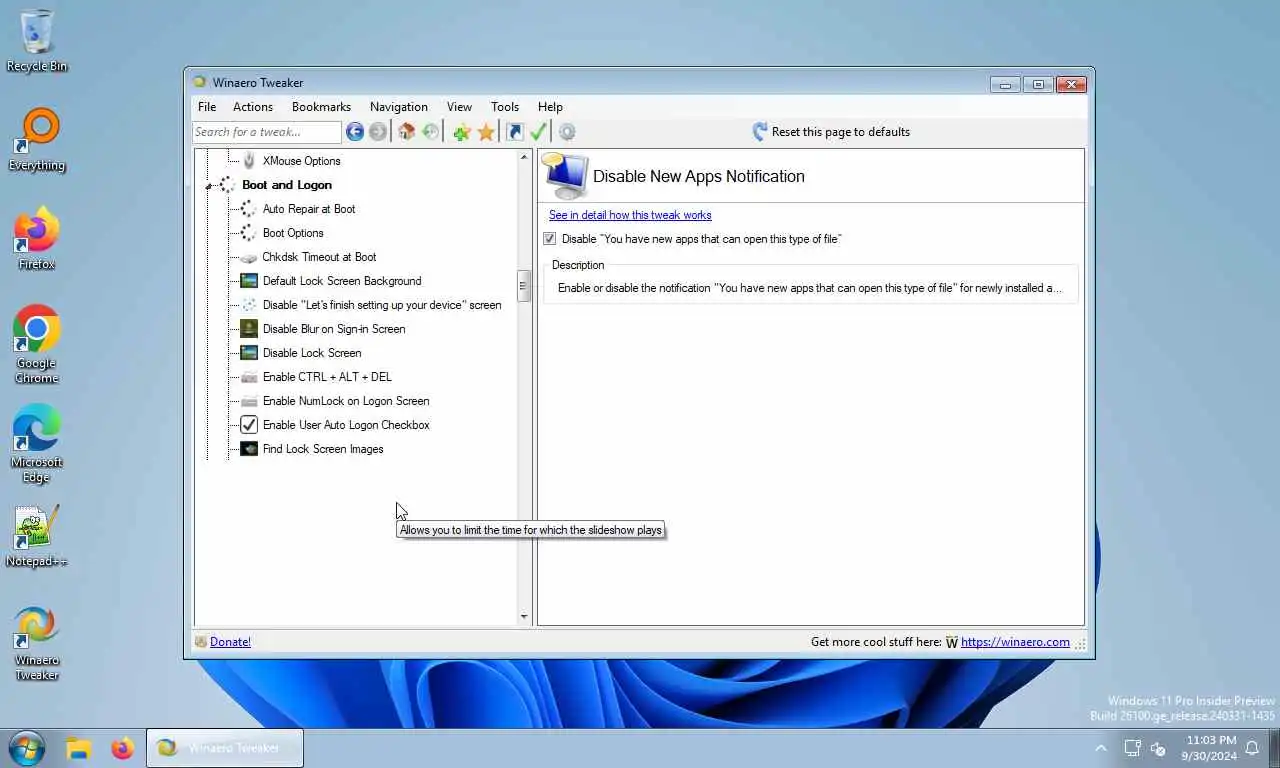Click the tree scrollbar down arrow
This screenshot has width=1280, height=768.
(x=524, y=617)
